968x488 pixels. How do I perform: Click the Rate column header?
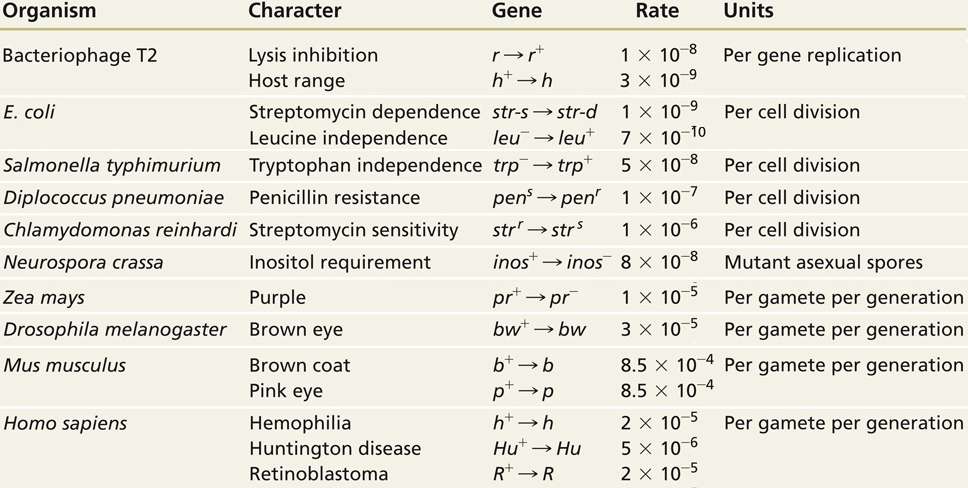click(656, 13)
